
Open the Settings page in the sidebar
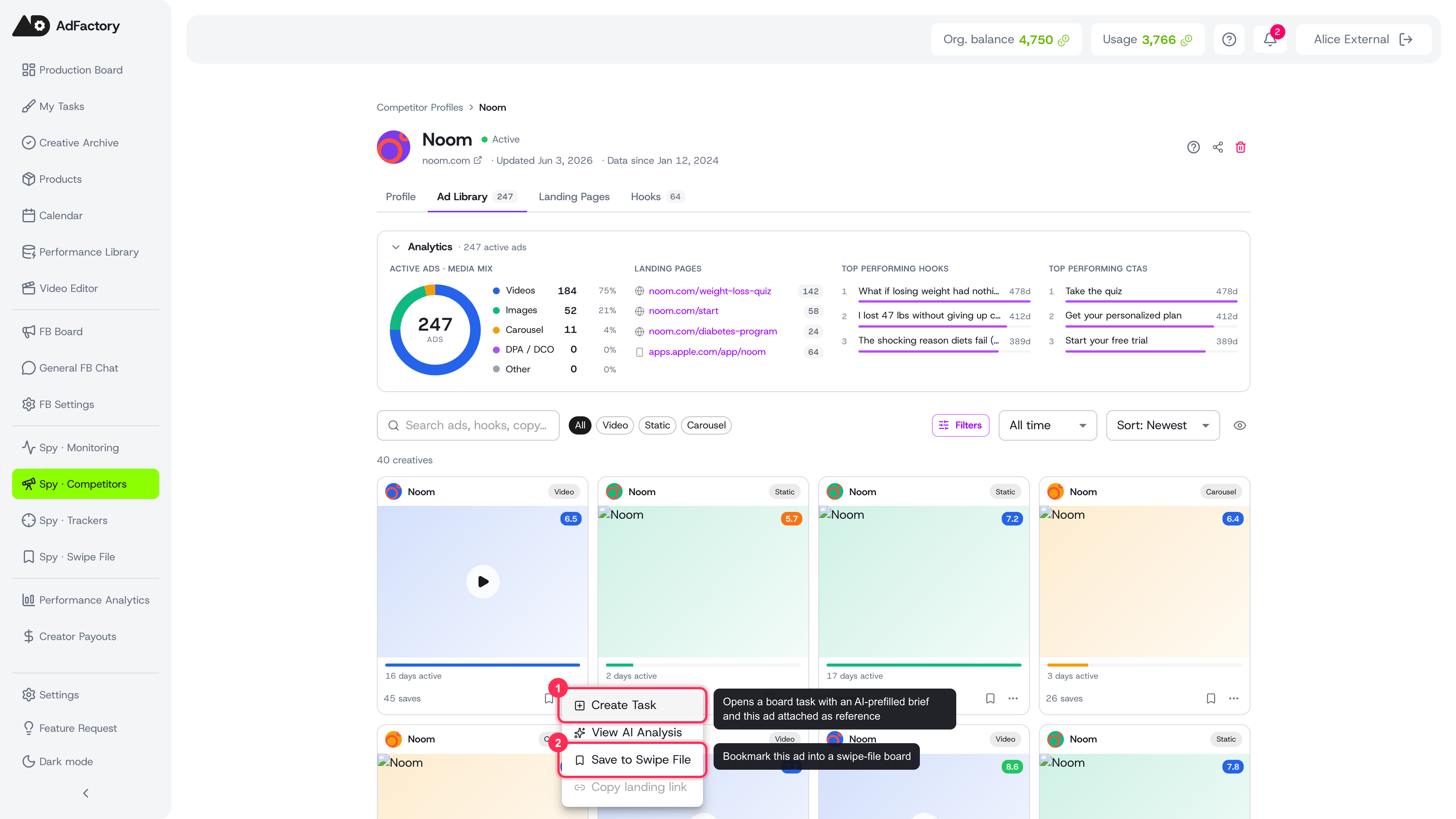(x=85, y=695)
